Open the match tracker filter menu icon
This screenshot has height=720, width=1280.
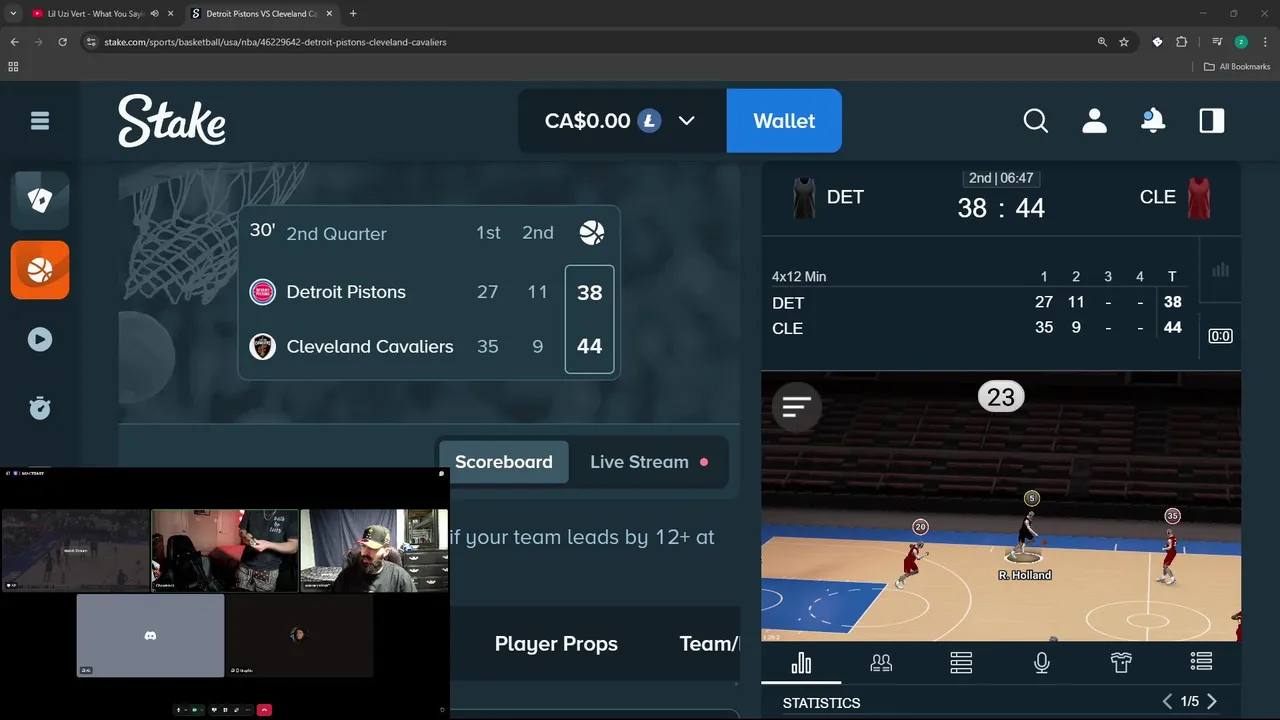coord(797,407)
